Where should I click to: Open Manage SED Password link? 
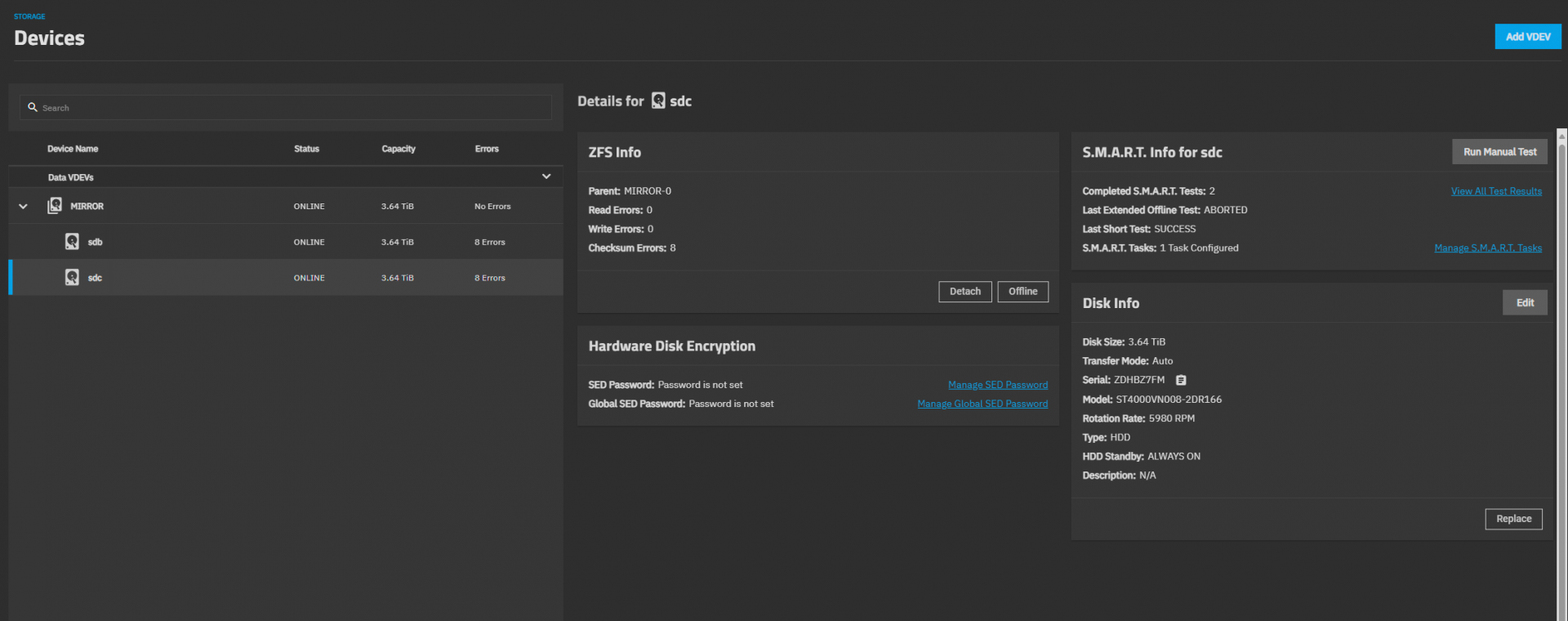coord(998,385)
